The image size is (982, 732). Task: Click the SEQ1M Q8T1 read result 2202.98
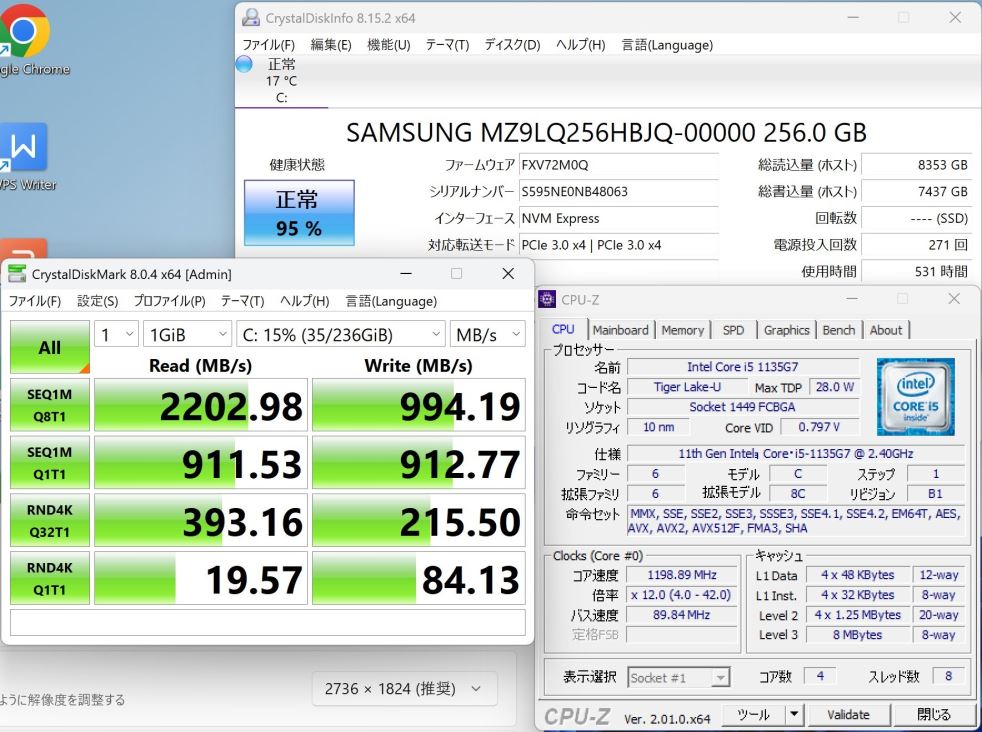201,405
